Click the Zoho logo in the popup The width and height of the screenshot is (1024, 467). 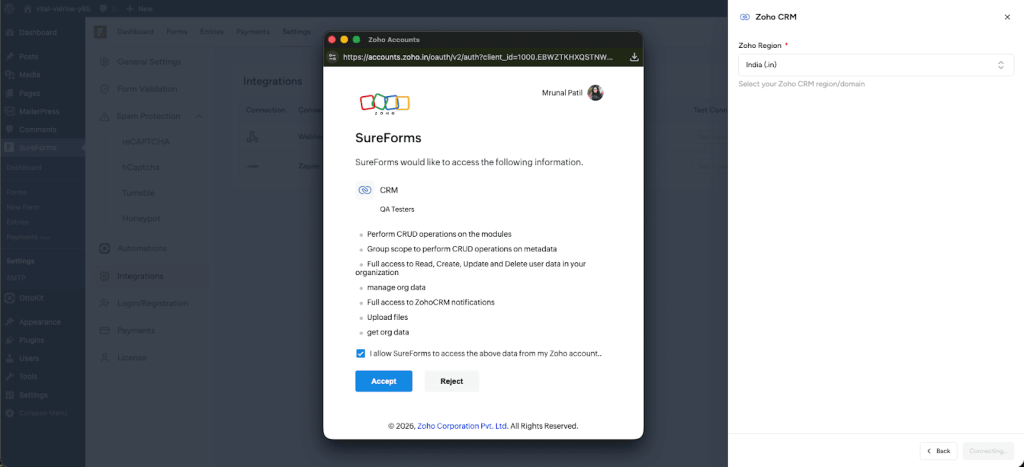[385, 102]
